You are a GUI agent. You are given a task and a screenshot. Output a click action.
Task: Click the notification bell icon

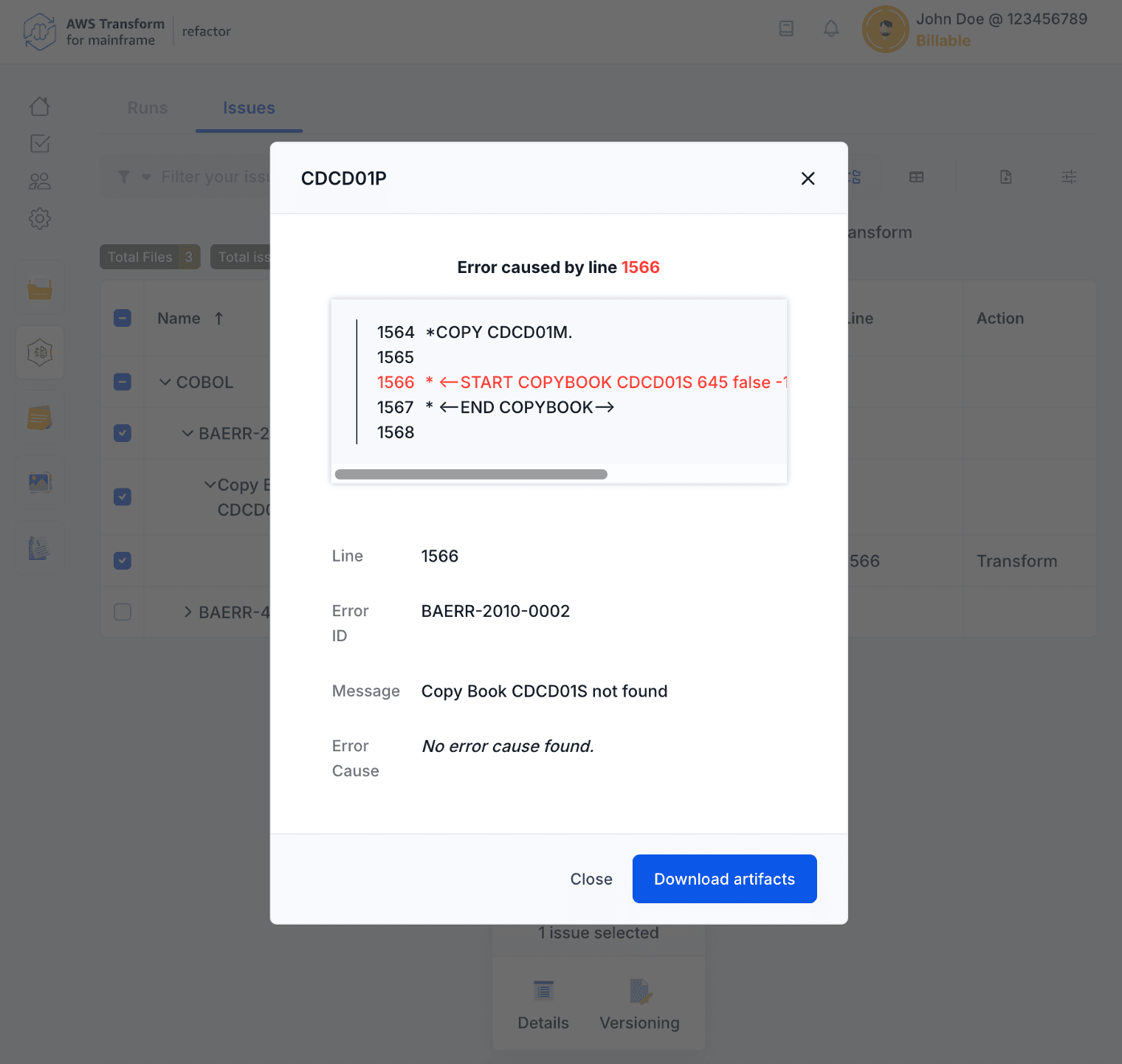(x=831, y=29)
